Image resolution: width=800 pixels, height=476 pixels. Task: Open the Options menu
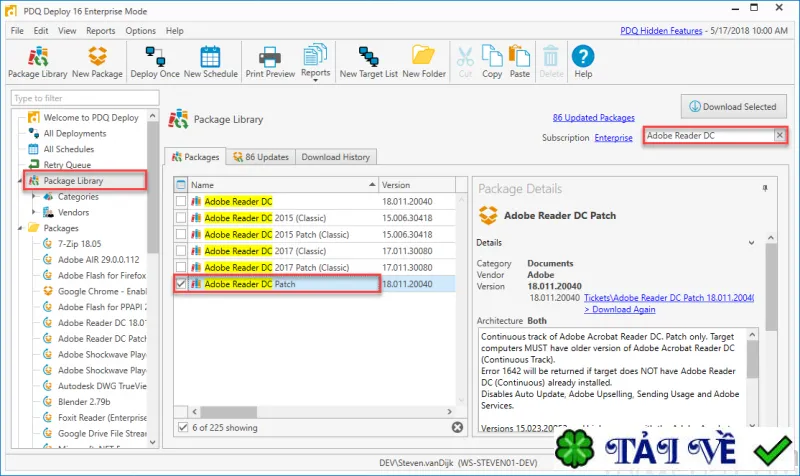140,31
